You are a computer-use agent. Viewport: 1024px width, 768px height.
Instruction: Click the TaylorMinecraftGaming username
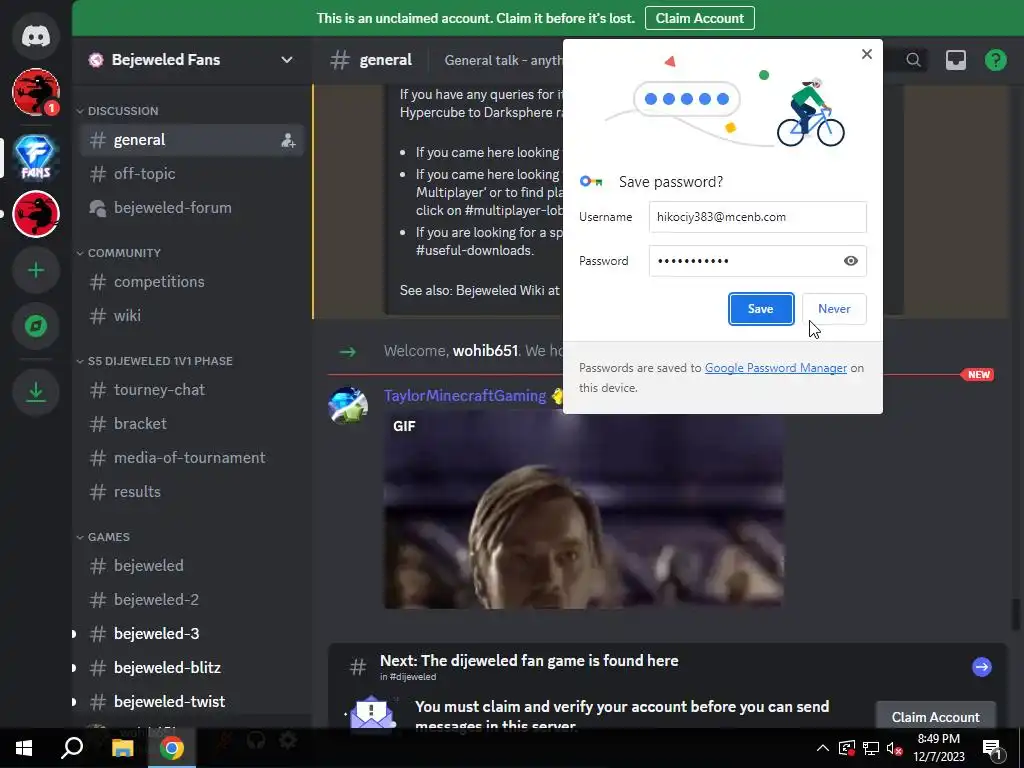(x=465, y=396)
